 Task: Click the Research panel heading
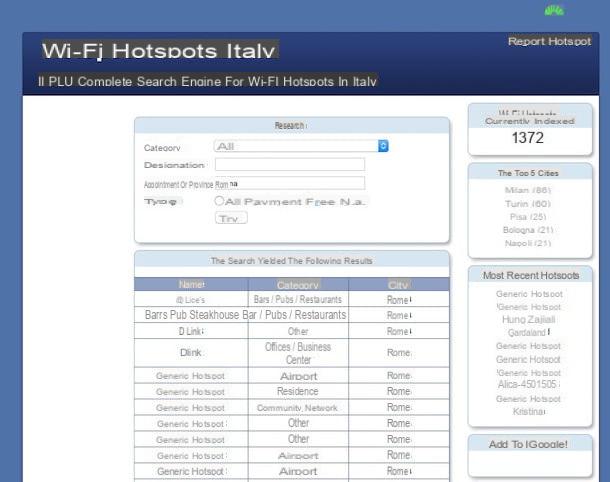(x=290, y=126)
